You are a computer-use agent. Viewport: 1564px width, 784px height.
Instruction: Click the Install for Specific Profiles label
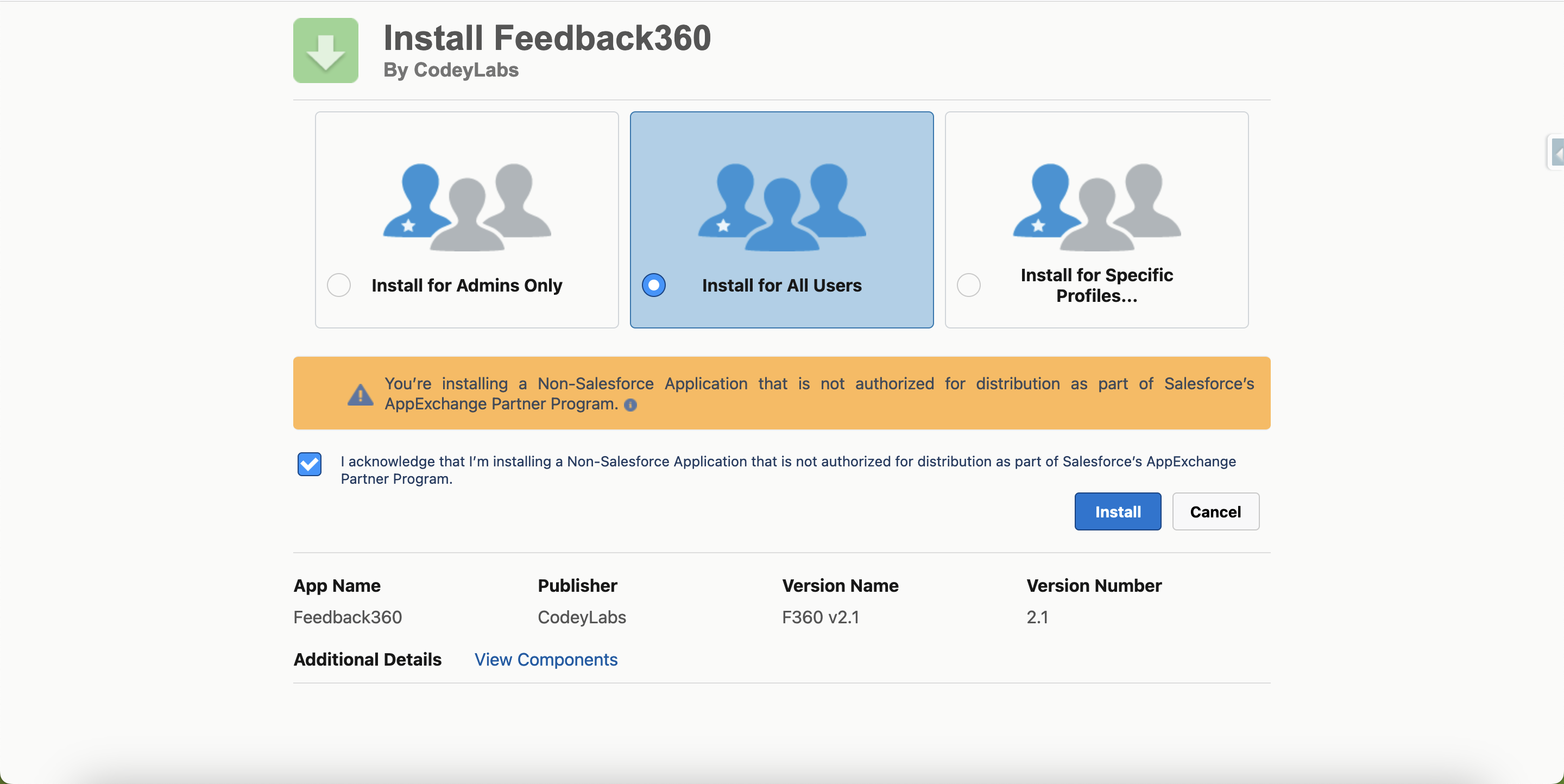click(x=1096, y=285)
